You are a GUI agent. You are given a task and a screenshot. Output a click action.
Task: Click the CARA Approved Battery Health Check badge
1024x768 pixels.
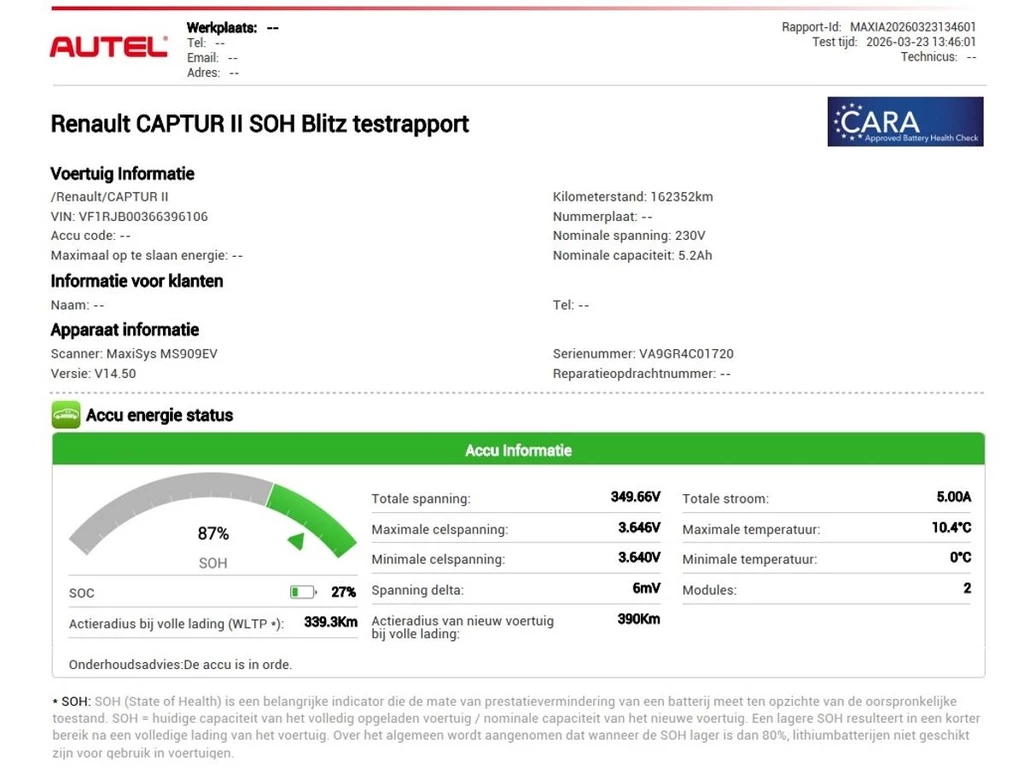point(905,122)
